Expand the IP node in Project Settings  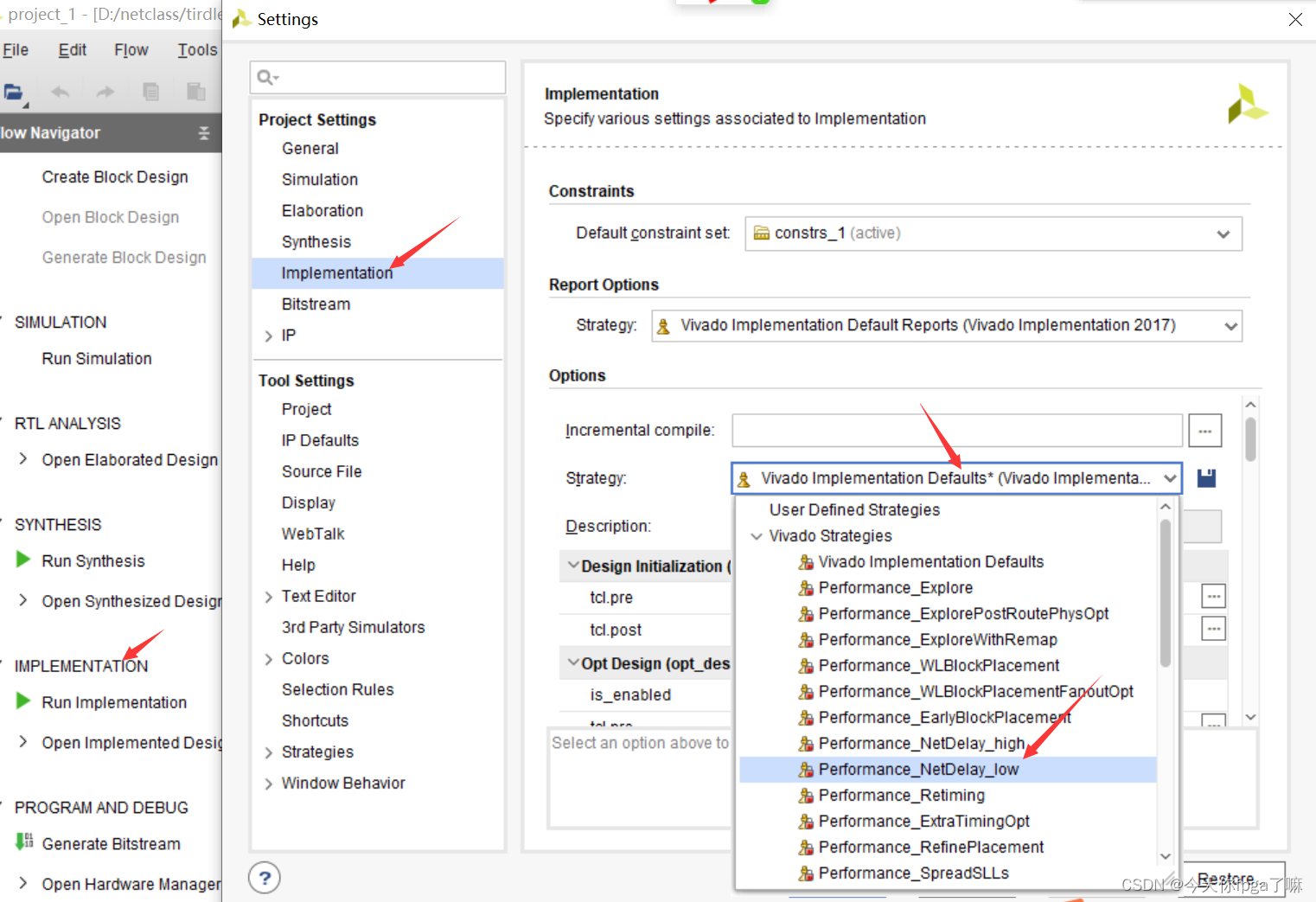click(x=269, y=336)
